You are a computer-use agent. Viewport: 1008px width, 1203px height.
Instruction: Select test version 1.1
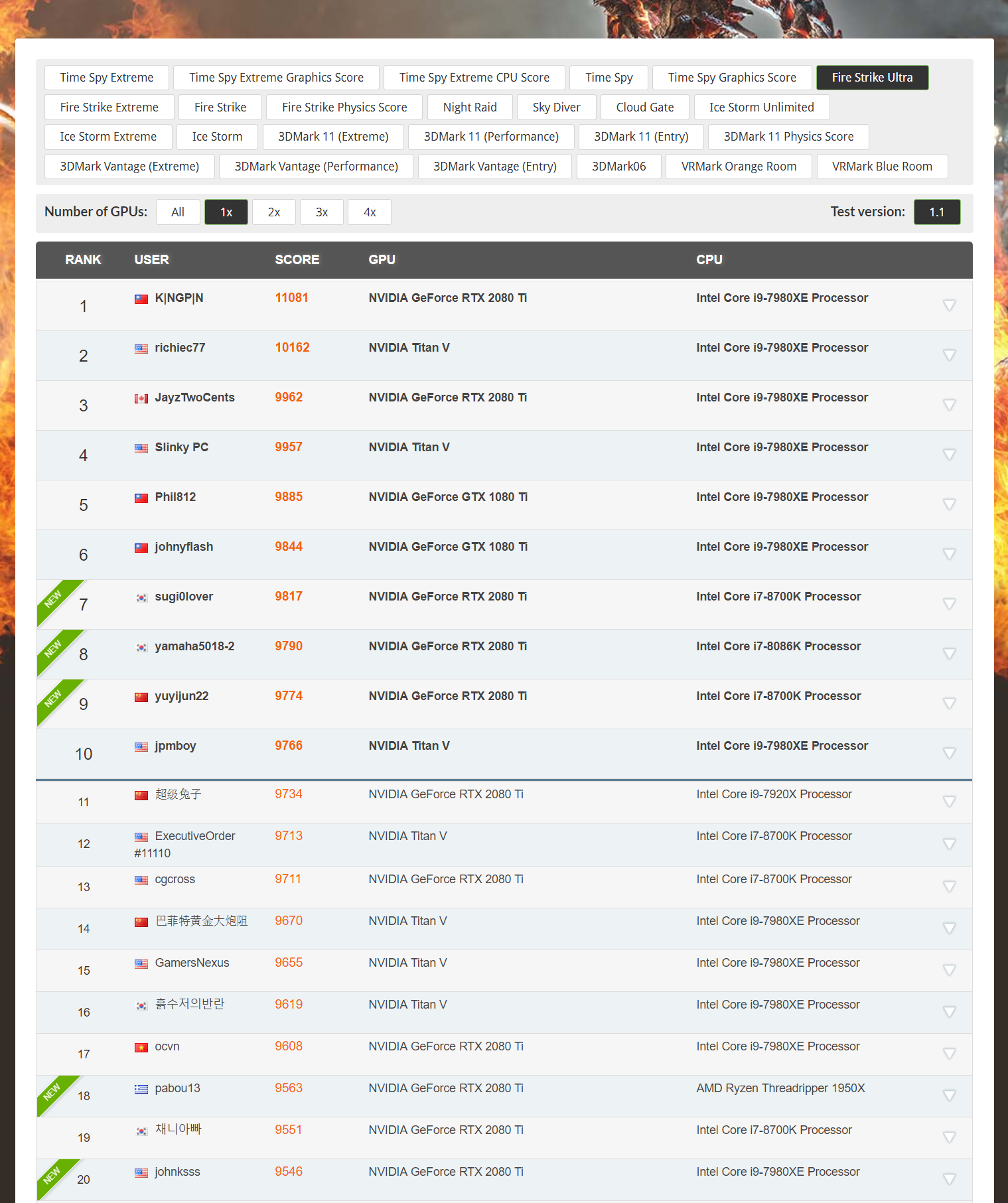[937, 212]
